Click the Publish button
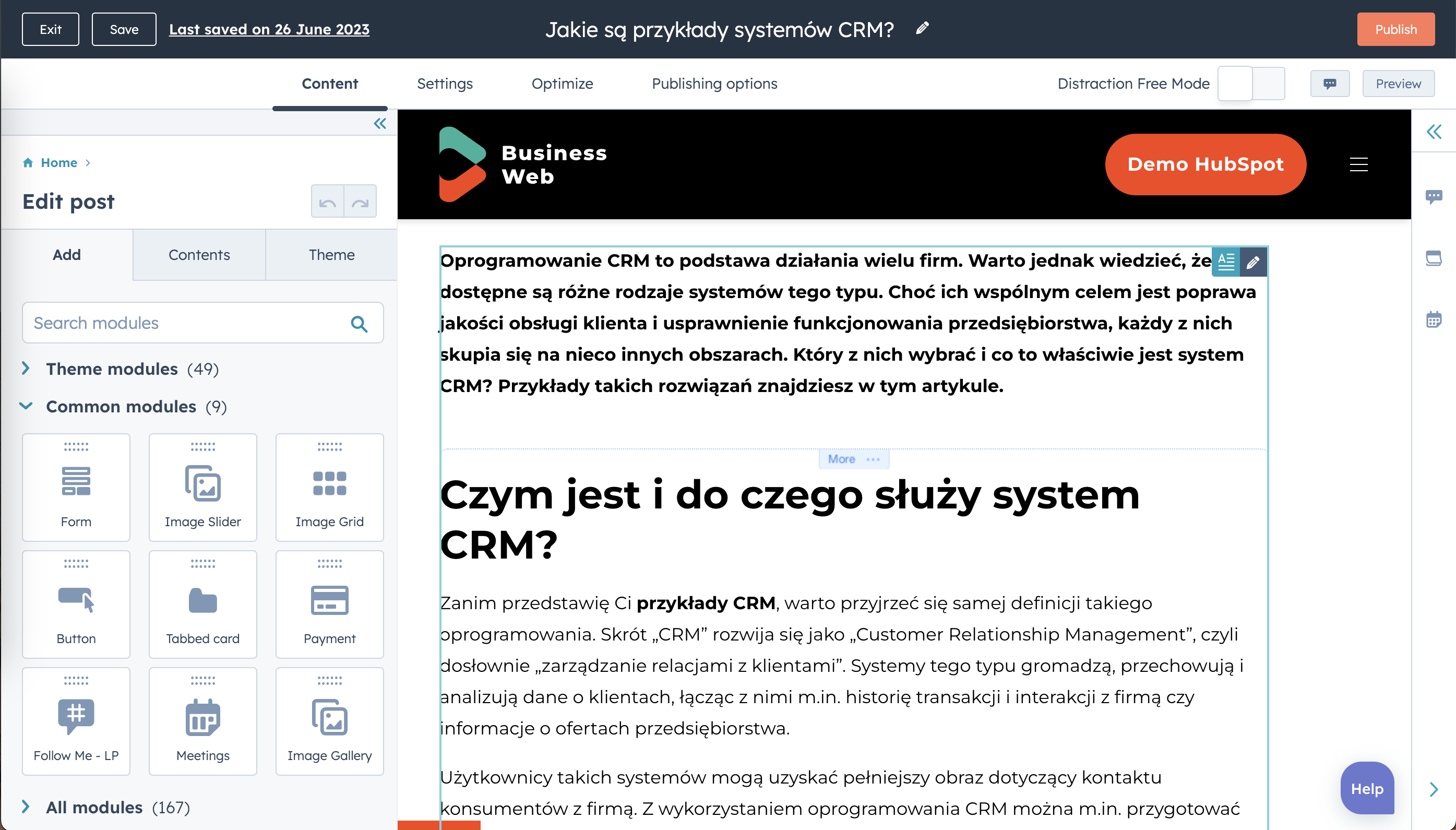Viewport: 1456px width, 830px height. (x=1397, y=29)
